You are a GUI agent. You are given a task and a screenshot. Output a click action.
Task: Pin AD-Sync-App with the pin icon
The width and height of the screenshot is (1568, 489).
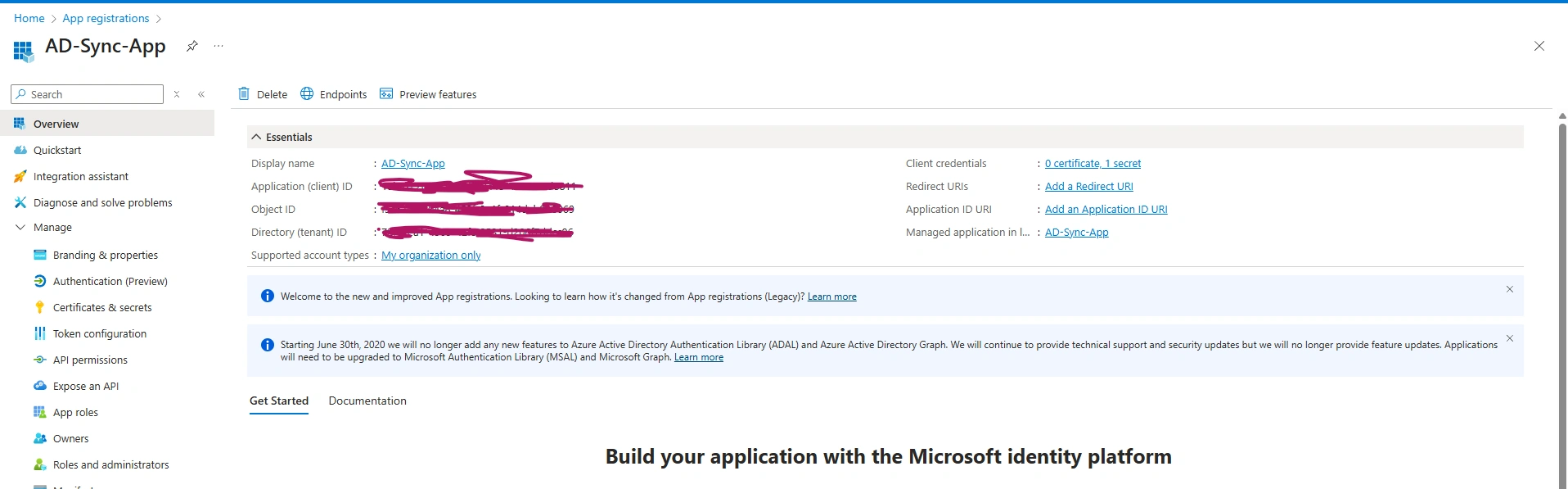point(191,46)
